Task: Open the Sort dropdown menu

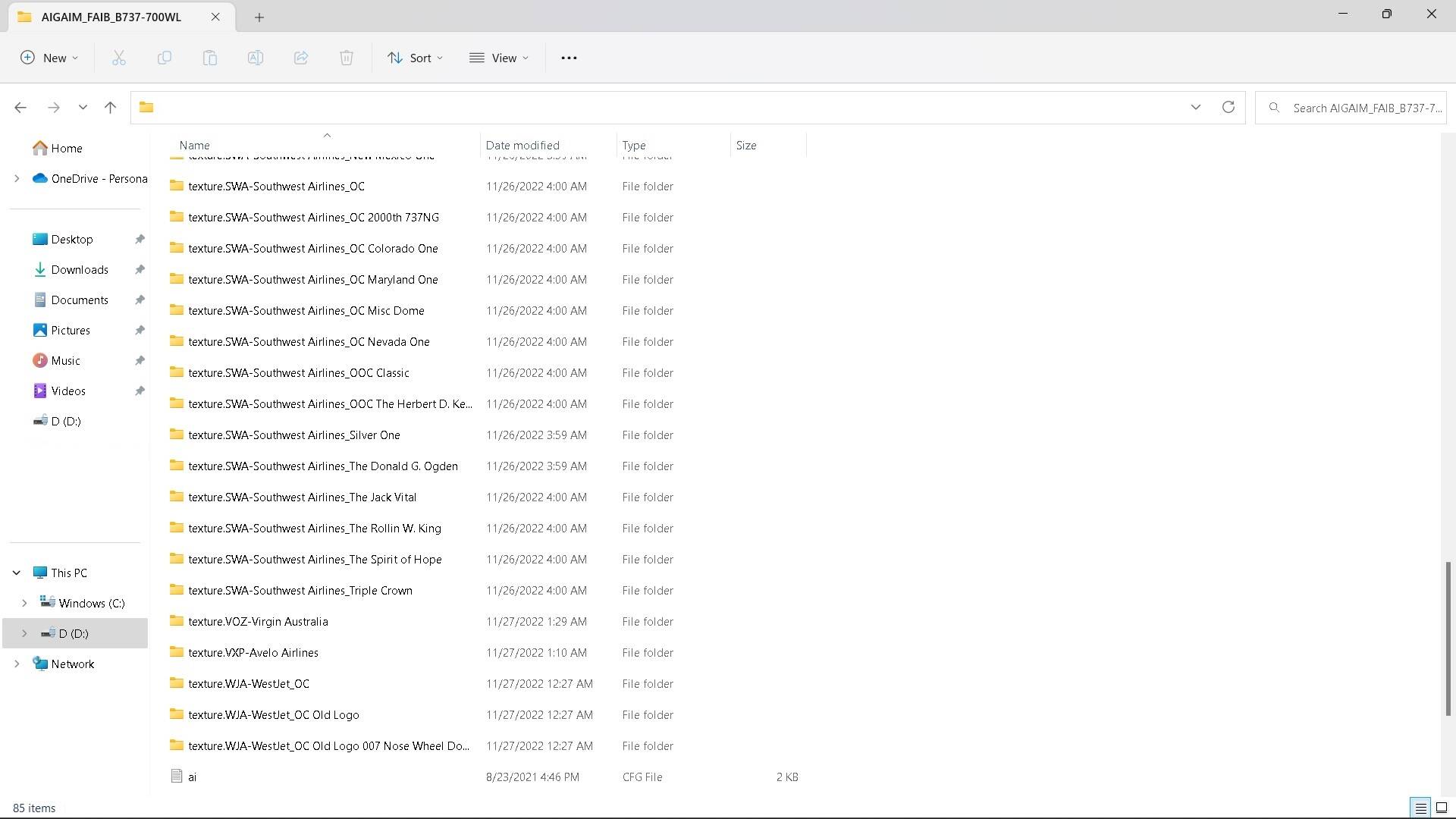Action: (415, 58)
